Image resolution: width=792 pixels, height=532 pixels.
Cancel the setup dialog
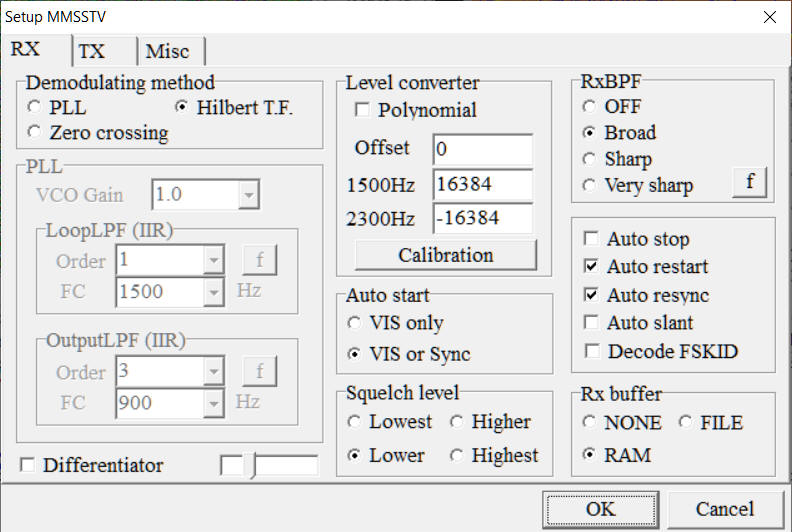725,509
